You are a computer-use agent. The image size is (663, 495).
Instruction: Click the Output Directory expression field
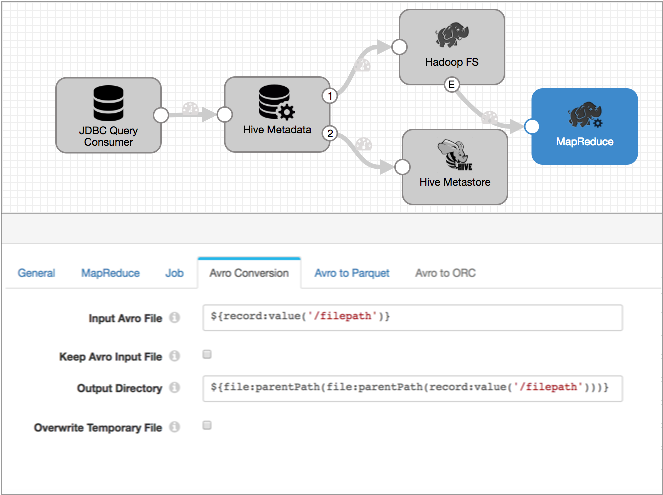pos(411,387)
